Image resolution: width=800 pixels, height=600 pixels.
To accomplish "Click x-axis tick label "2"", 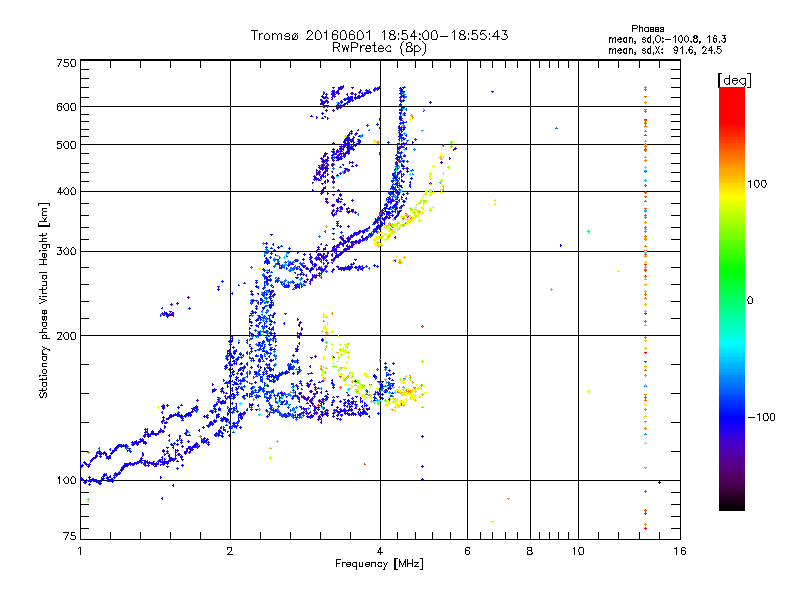I will pyautogui.click(x=230, y=551).
